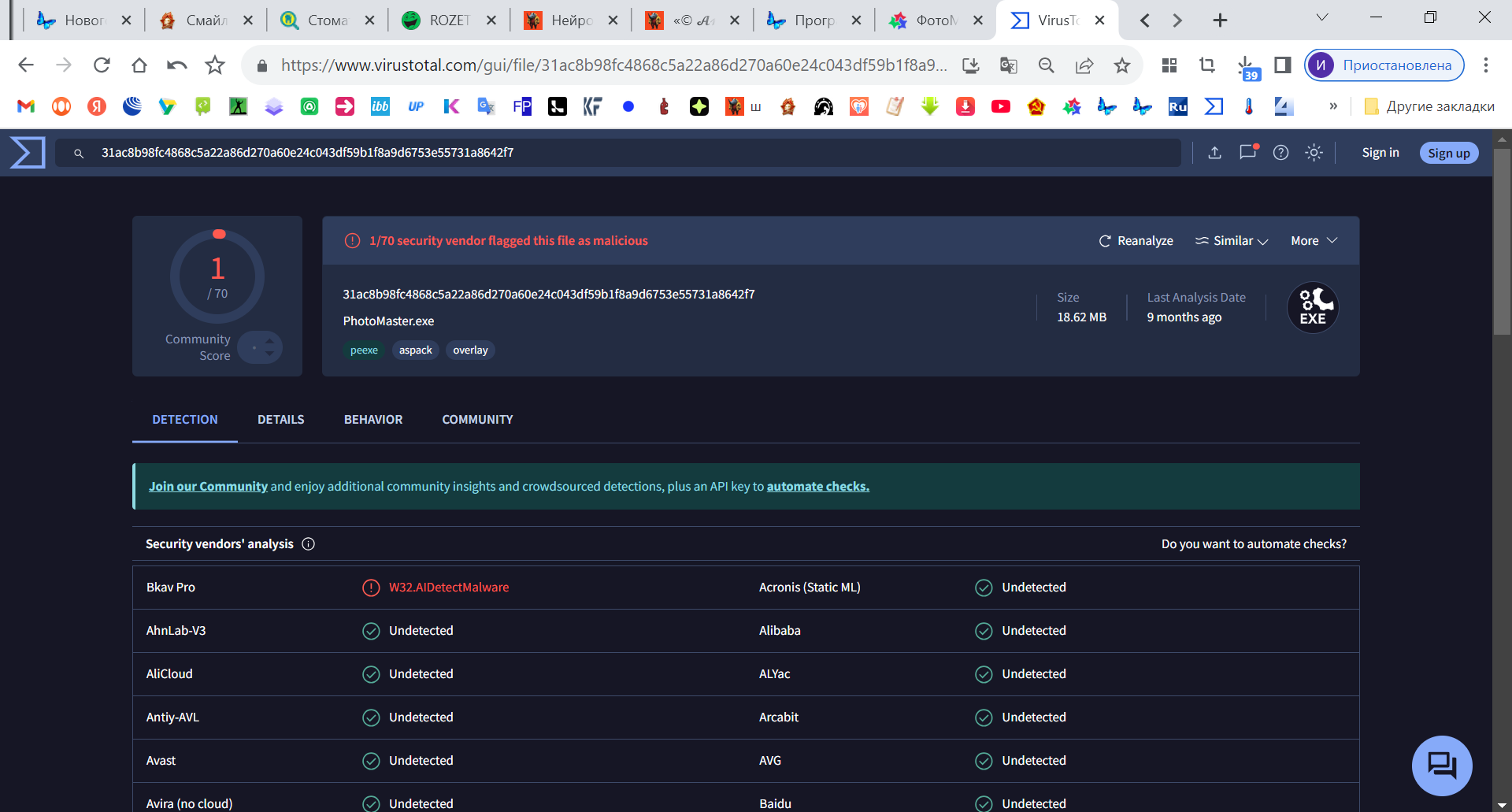Click the hash search input field
1512x812 pixels.
618,153
